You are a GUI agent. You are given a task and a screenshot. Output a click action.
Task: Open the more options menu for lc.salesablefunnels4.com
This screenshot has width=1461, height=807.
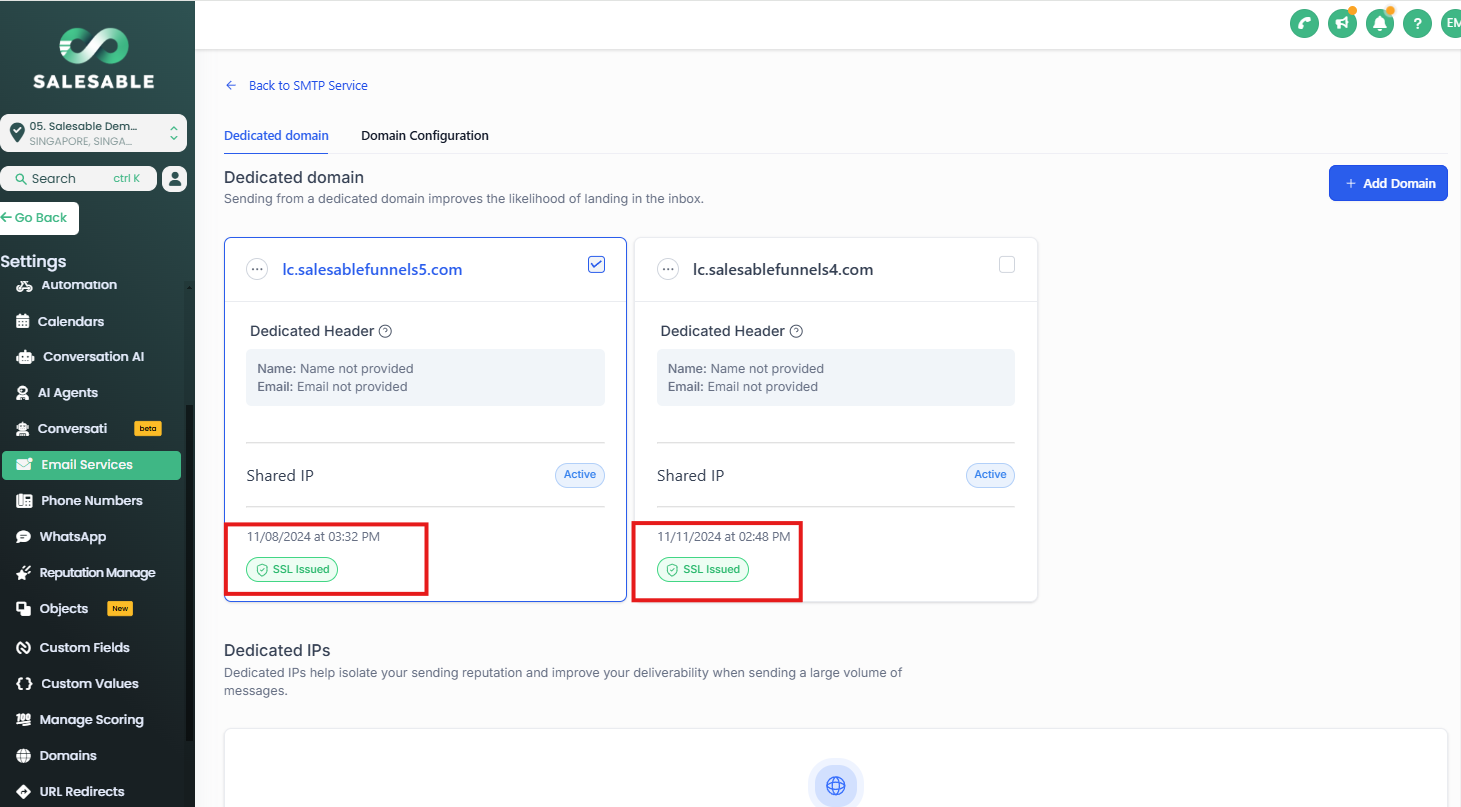tap(668, 269)
